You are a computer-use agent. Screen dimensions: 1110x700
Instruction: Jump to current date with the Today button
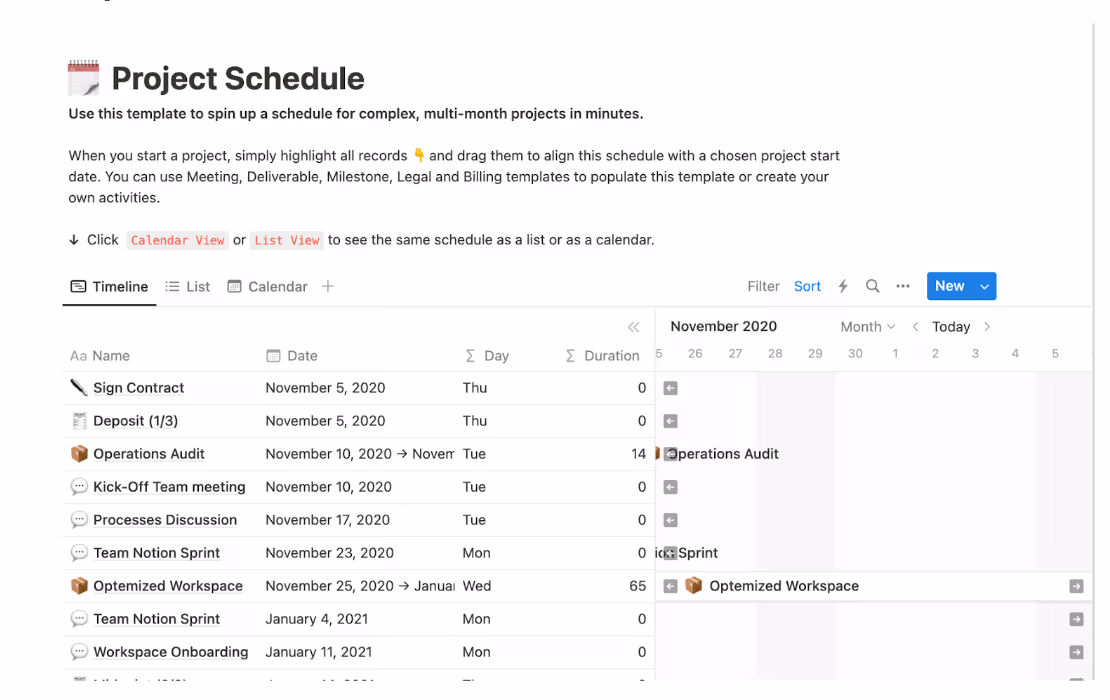(x=951, y=326)
